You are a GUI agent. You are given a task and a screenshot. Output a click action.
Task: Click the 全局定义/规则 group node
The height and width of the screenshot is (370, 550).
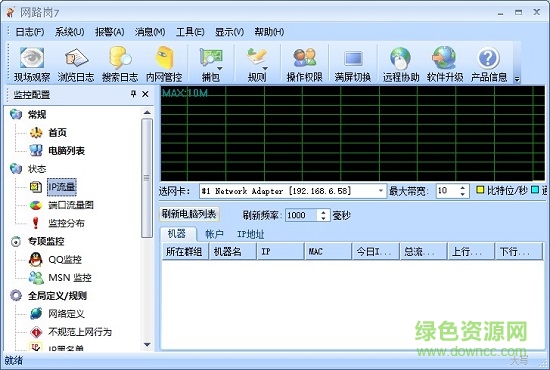[57, 296]
